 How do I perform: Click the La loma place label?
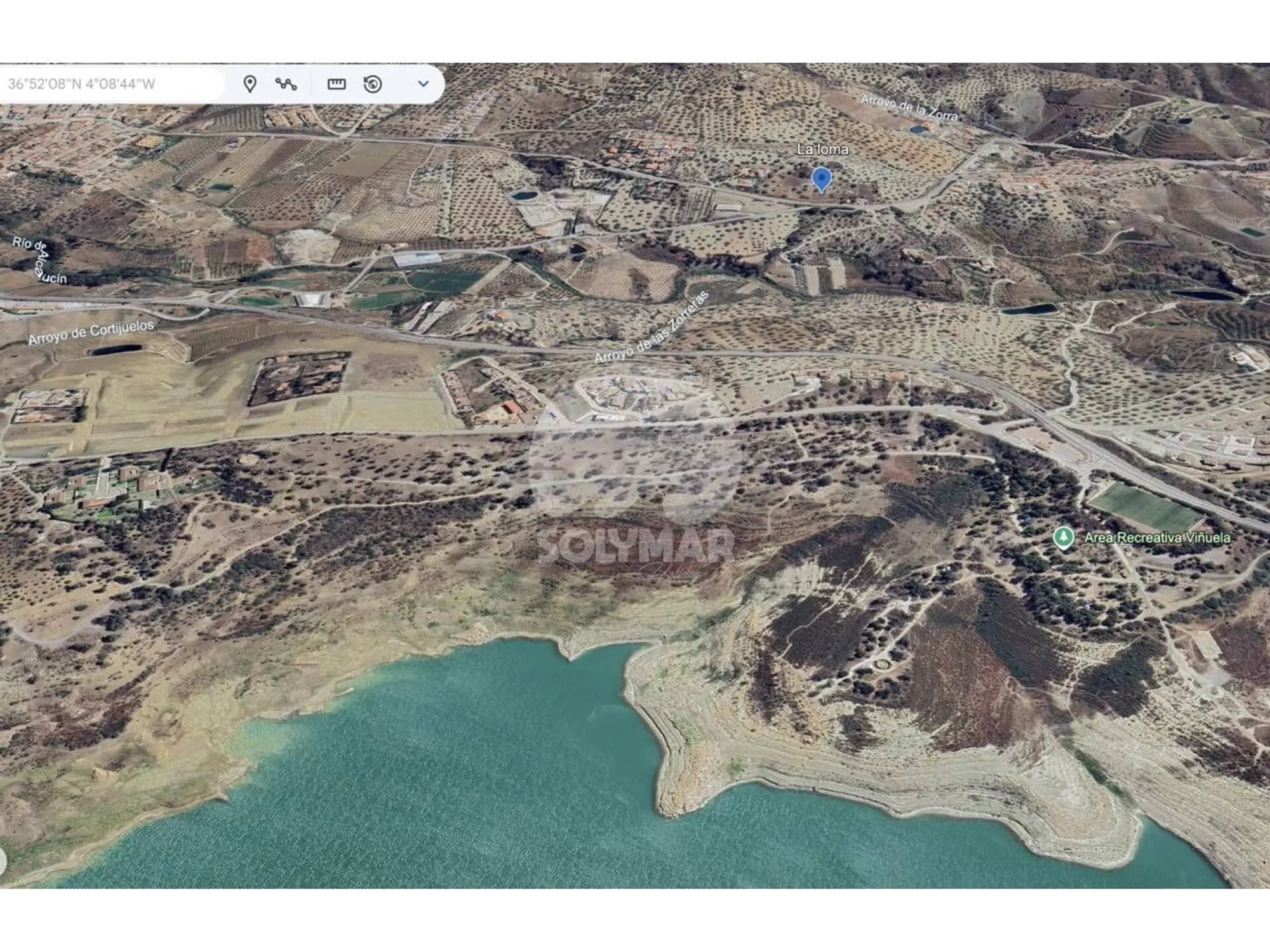click(x=822, y=149)
